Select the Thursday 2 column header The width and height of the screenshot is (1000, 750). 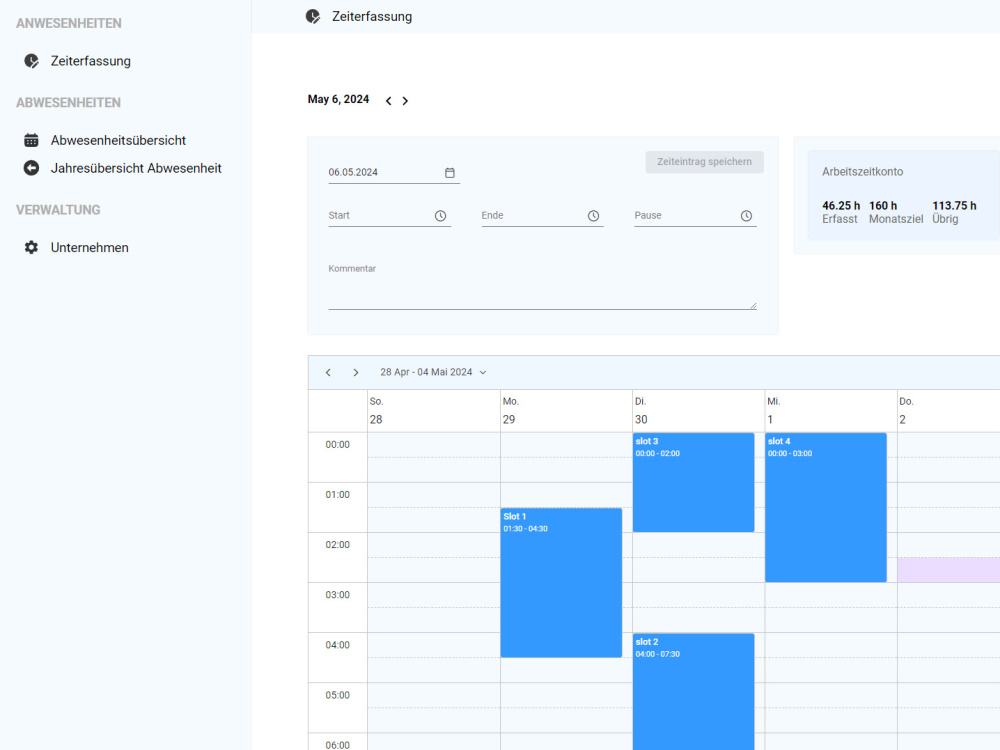click(x=948, y=411)
